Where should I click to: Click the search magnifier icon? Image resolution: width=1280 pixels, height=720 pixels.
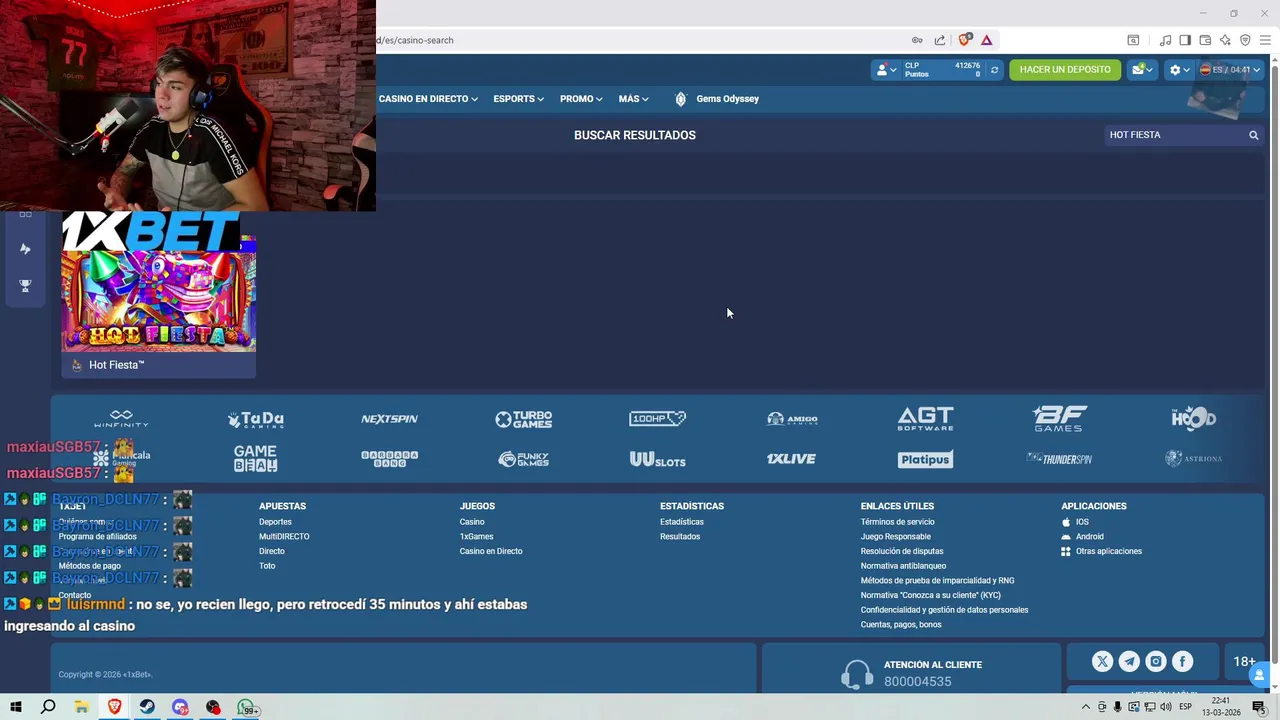click(x=1253, y=135)
